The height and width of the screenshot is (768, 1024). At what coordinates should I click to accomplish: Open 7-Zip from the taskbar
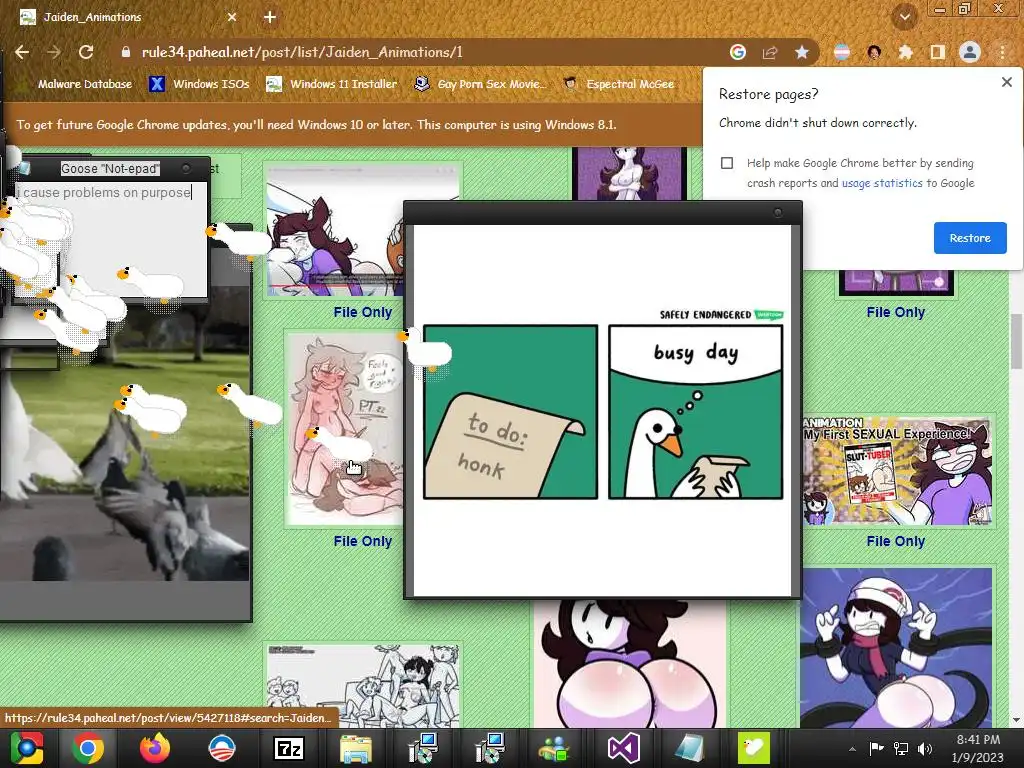coord(288,748)
